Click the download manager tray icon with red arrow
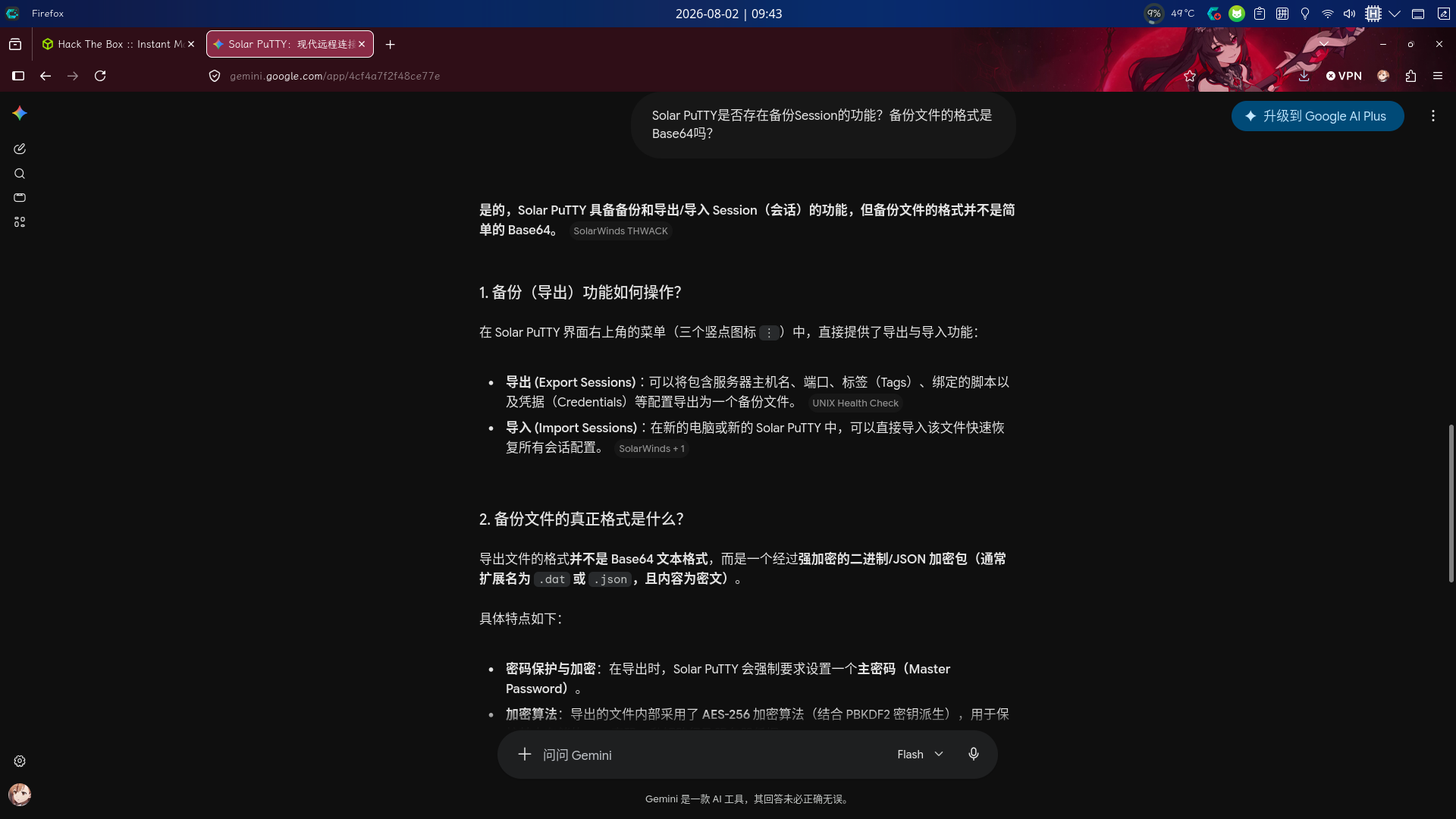Image resolution: width=1456 pixels, height=819 pixels. [1214, 14]
